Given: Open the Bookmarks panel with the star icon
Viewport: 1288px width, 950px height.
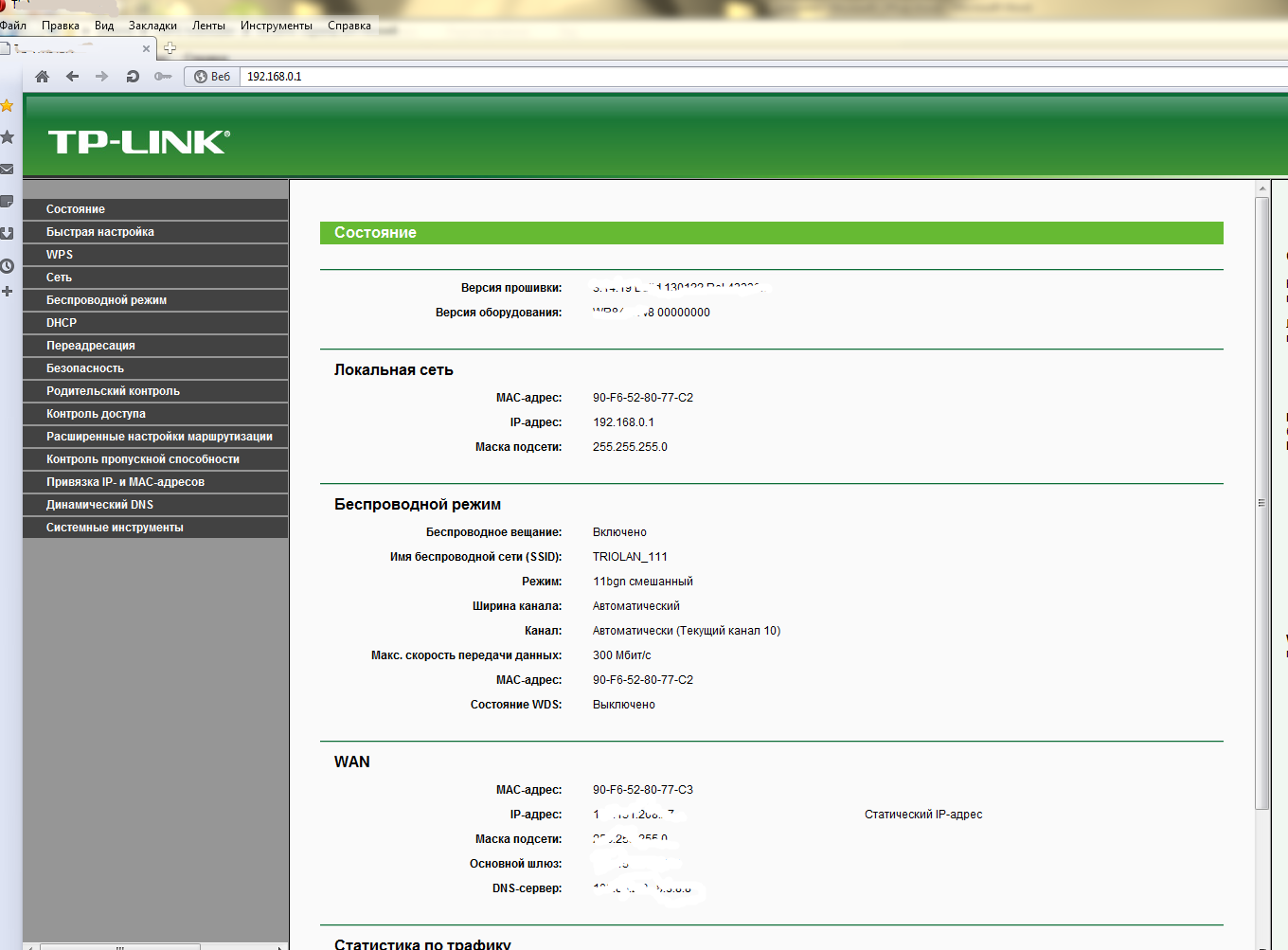Looking at the screenshot, I should pyautogui.click(x=8, y=105).
